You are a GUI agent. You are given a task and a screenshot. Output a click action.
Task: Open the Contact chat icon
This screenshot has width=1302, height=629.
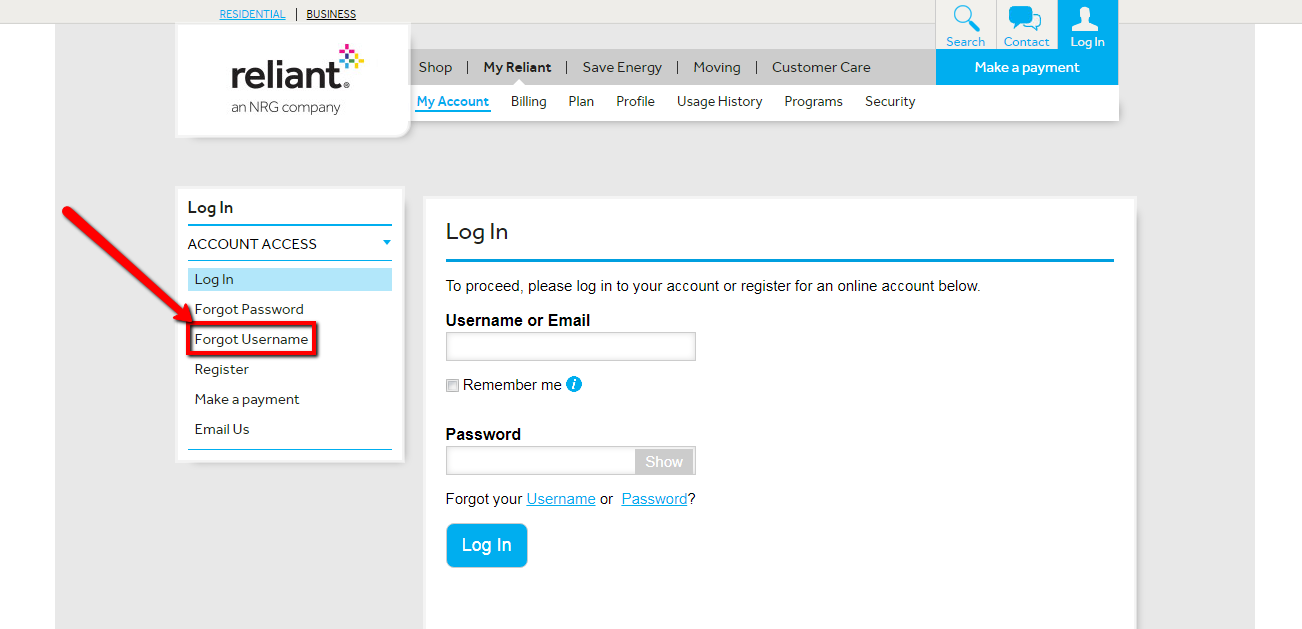point(1025,24)
